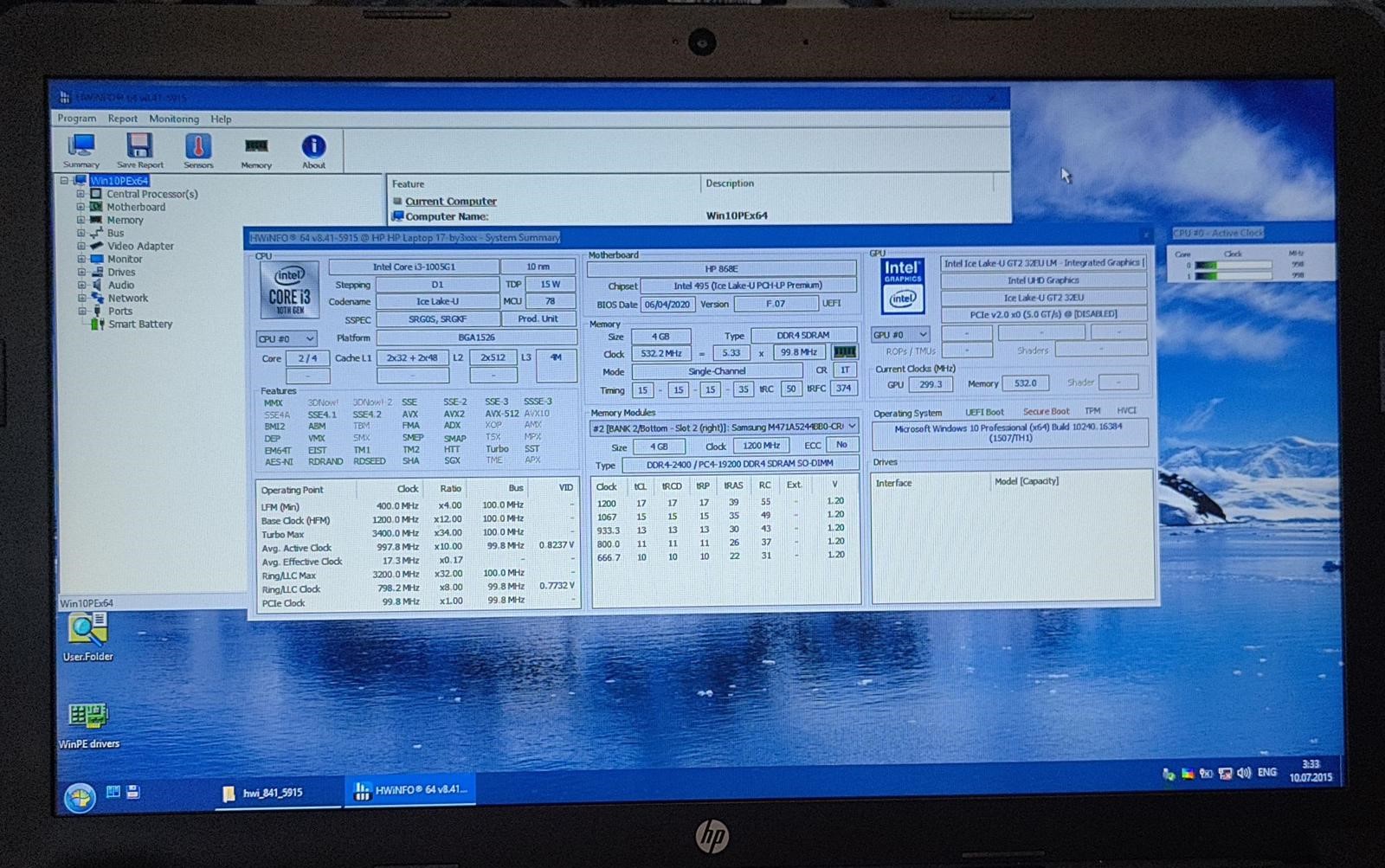The width and height of the screenshot is (1385, 868).
Task: Select Win10PEx64 root tree label
Action: [x=119, y=181]
